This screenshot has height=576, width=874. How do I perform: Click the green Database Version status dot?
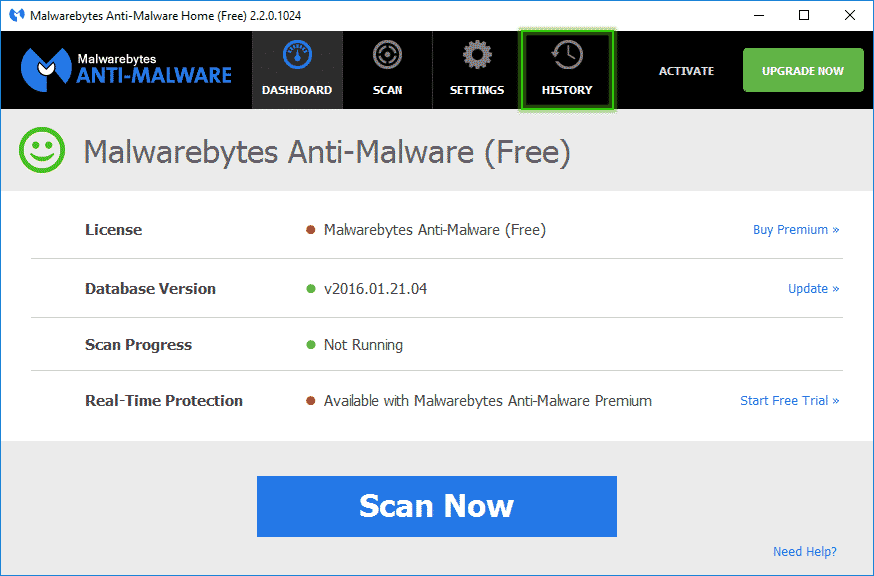click(x=311, y=289)
